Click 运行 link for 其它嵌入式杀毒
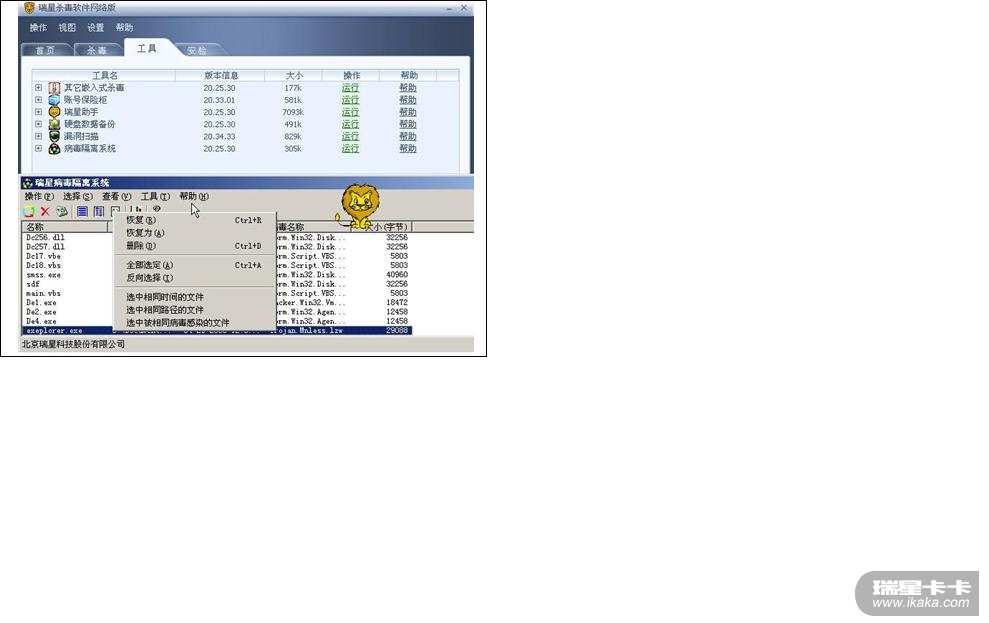 (350, 88)
